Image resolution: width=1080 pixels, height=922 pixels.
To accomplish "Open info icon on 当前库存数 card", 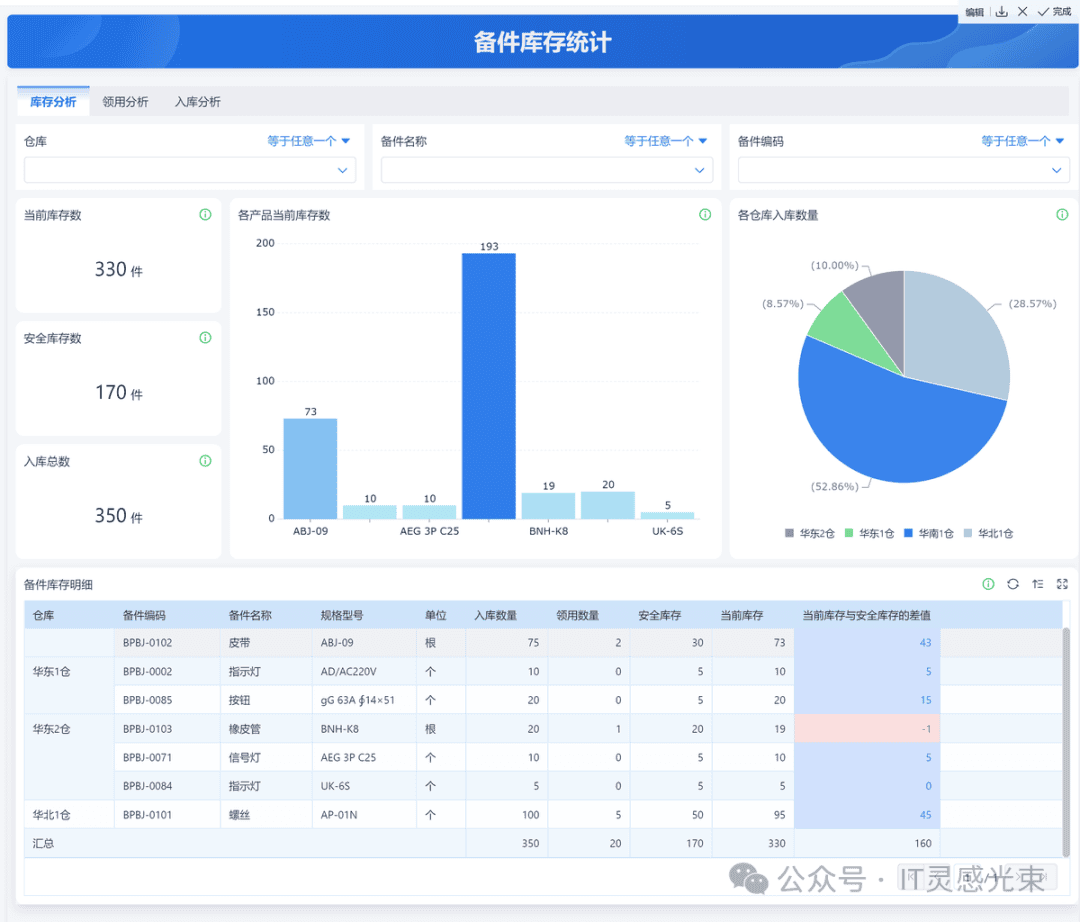I will click(205, 215).
